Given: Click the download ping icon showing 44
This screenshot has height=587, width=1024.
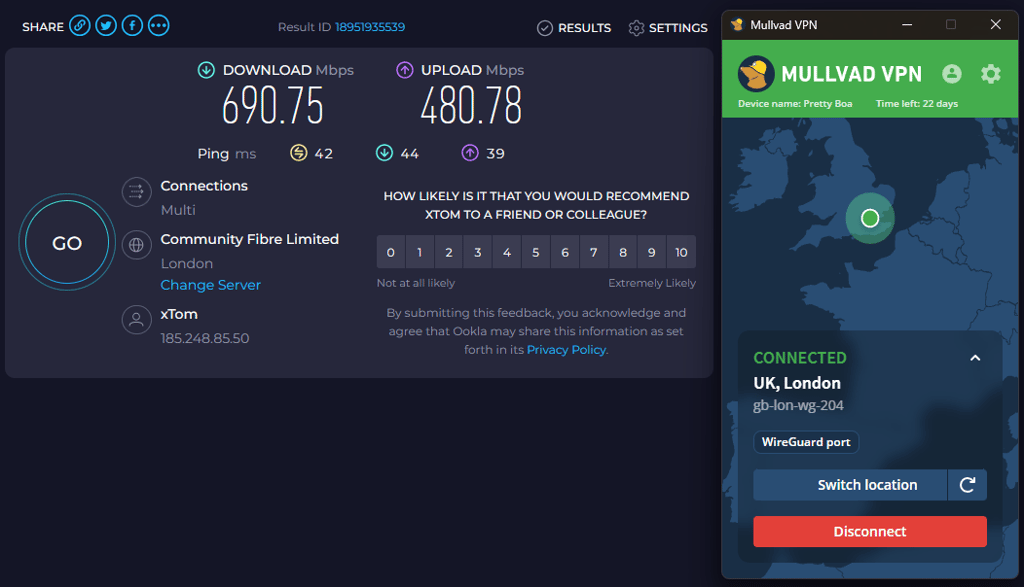Looking at the screenshot, I should click(385, 153).
